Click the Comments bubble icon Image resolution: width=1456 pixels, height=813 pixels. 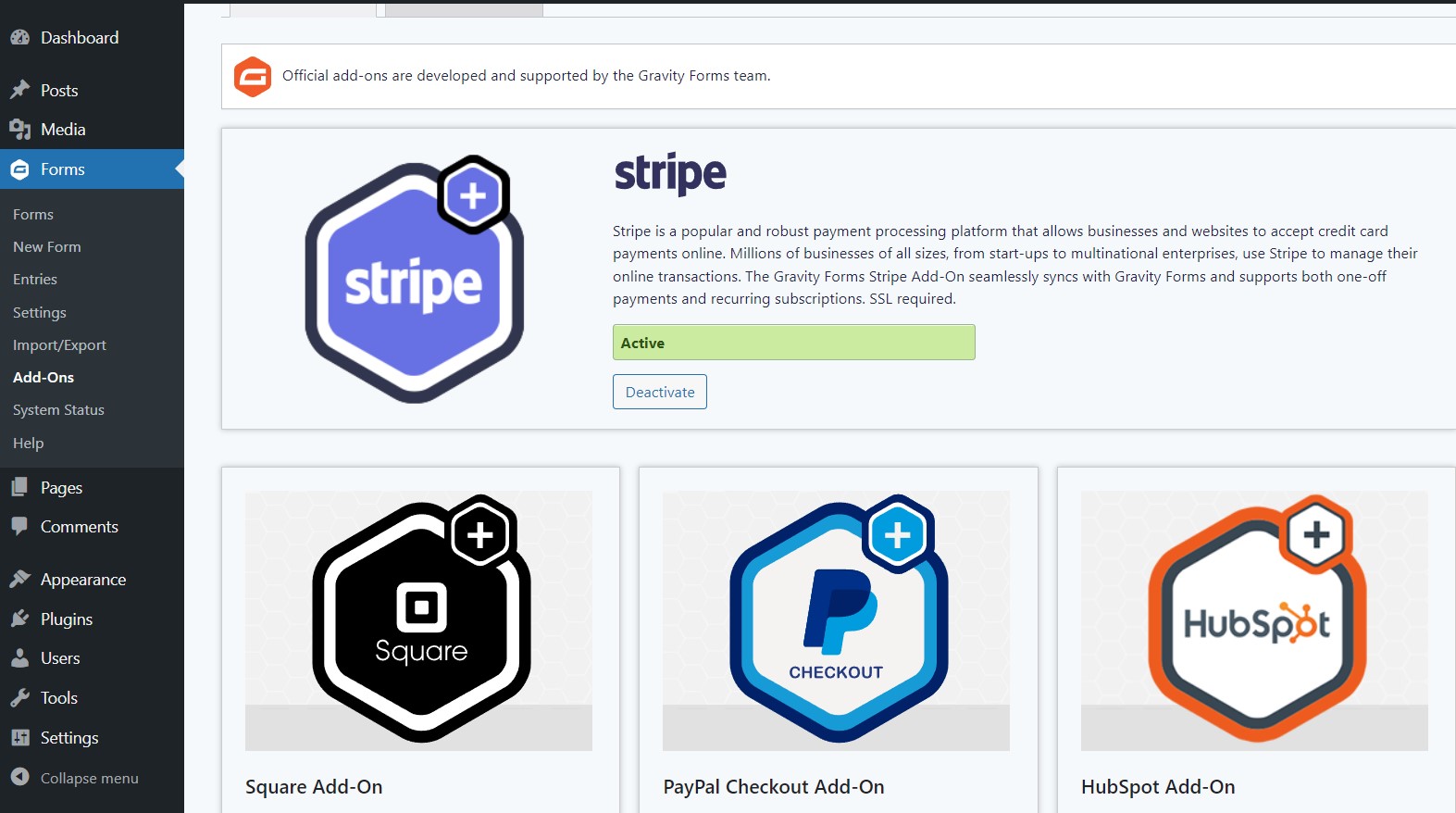pos(19,526)
